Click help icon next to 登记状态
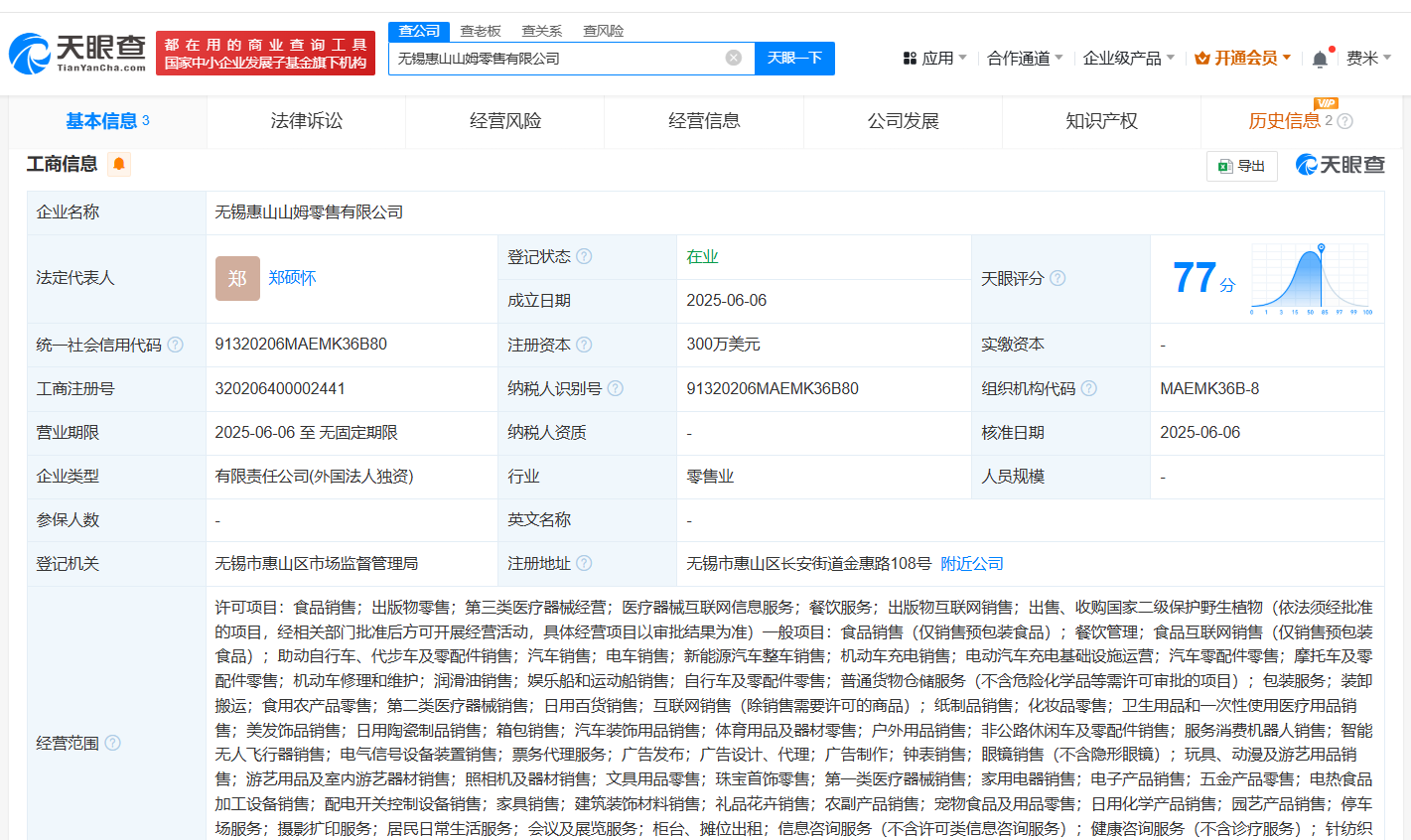 (x=584, y=256)
